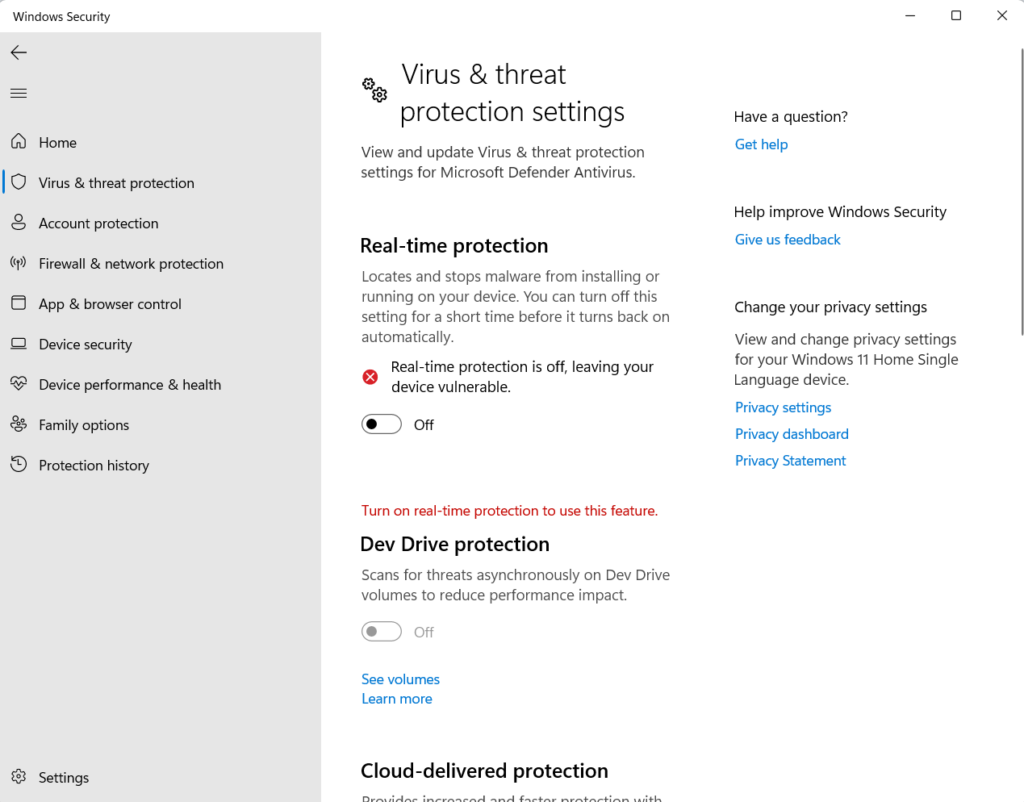
Task: Click the Home house icon
Action: coord(18,142)
